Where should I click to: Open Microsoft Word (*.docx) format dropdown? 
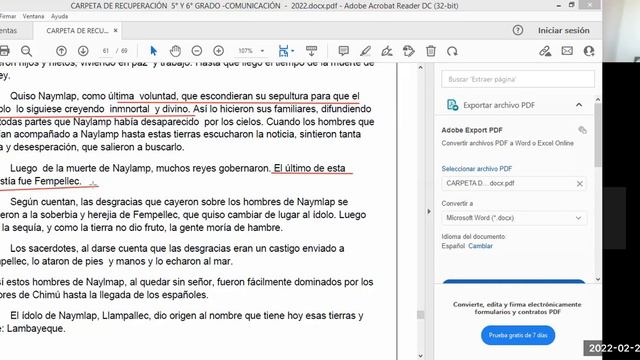point(514,218)
